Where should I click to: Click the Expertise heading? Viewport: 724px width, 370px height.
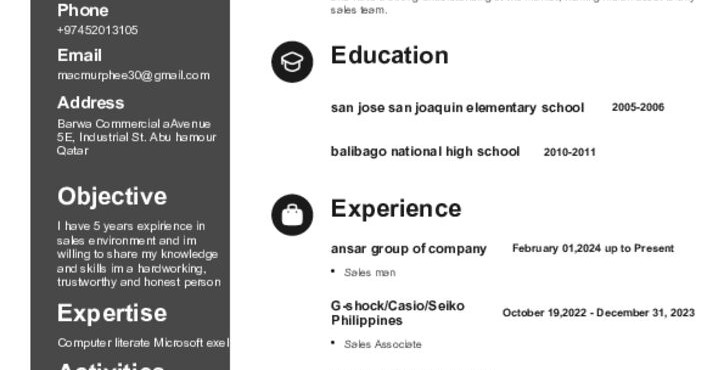coord(112,313)
